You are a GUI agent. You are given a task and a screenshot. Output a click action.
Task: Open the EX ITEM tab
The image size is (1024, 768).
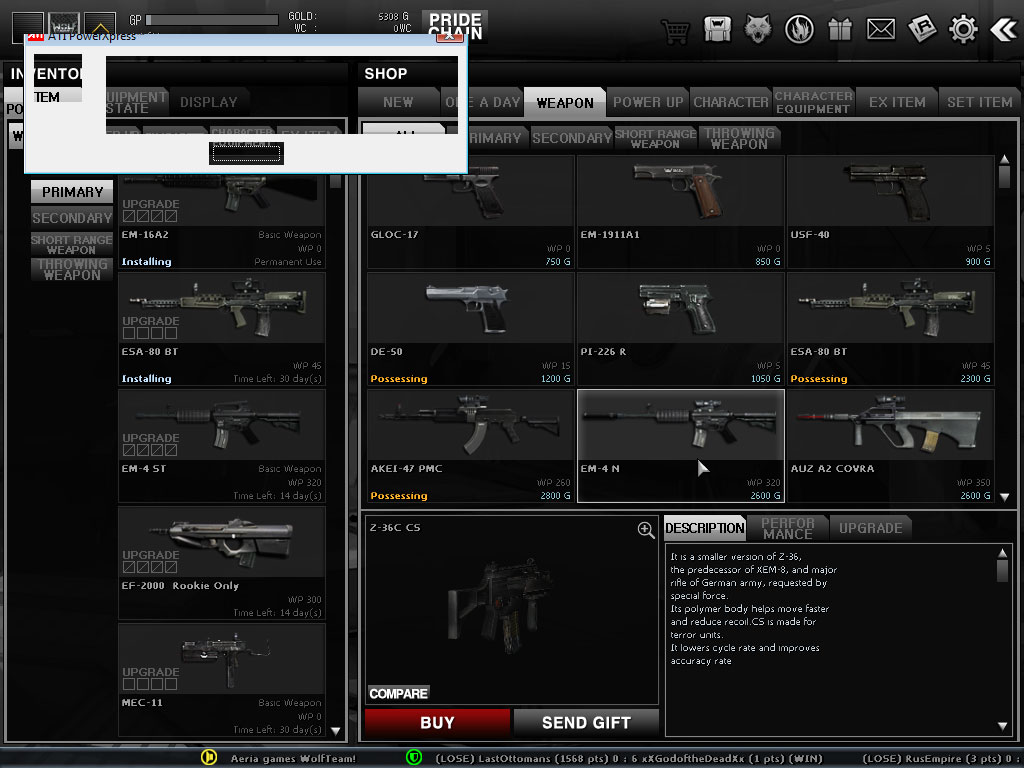click(x=897, y=102)
